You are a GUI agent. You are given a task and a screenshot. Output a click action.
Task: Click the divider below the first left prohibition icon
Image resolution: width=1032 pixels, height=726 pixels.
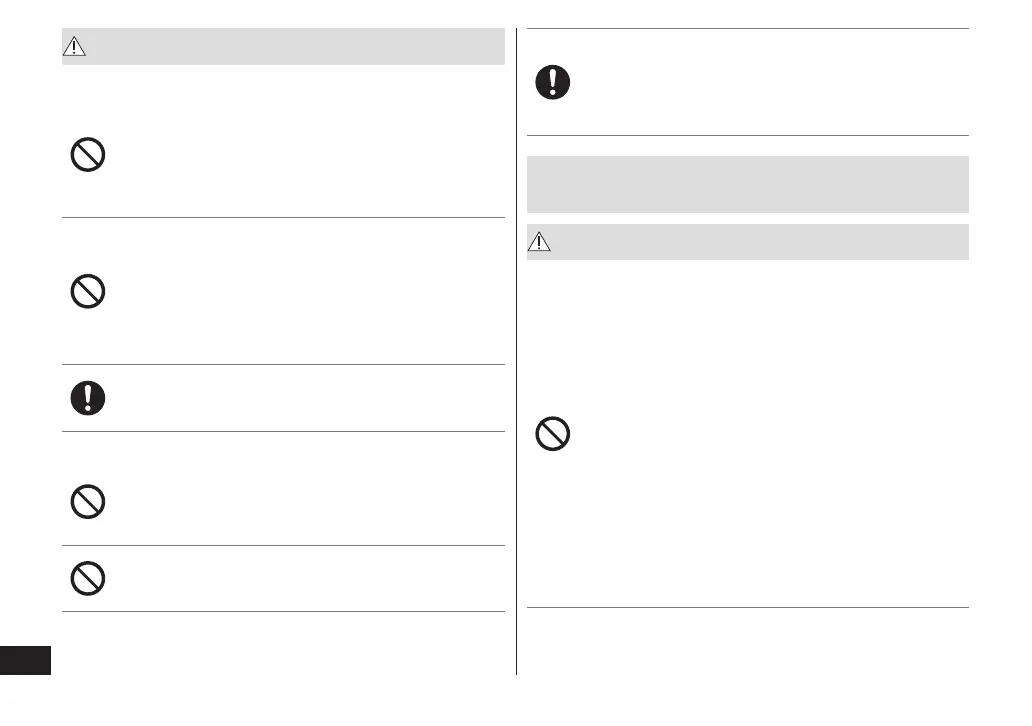click(283, 217)
